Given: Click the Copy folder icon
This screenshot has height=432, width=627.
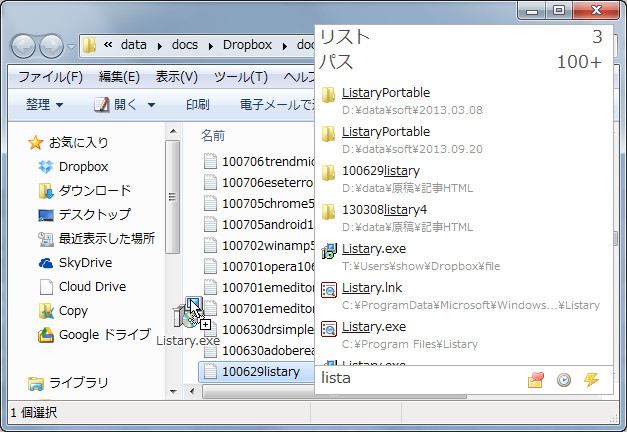Looking at the screenshot, I should tap(46, 311).
